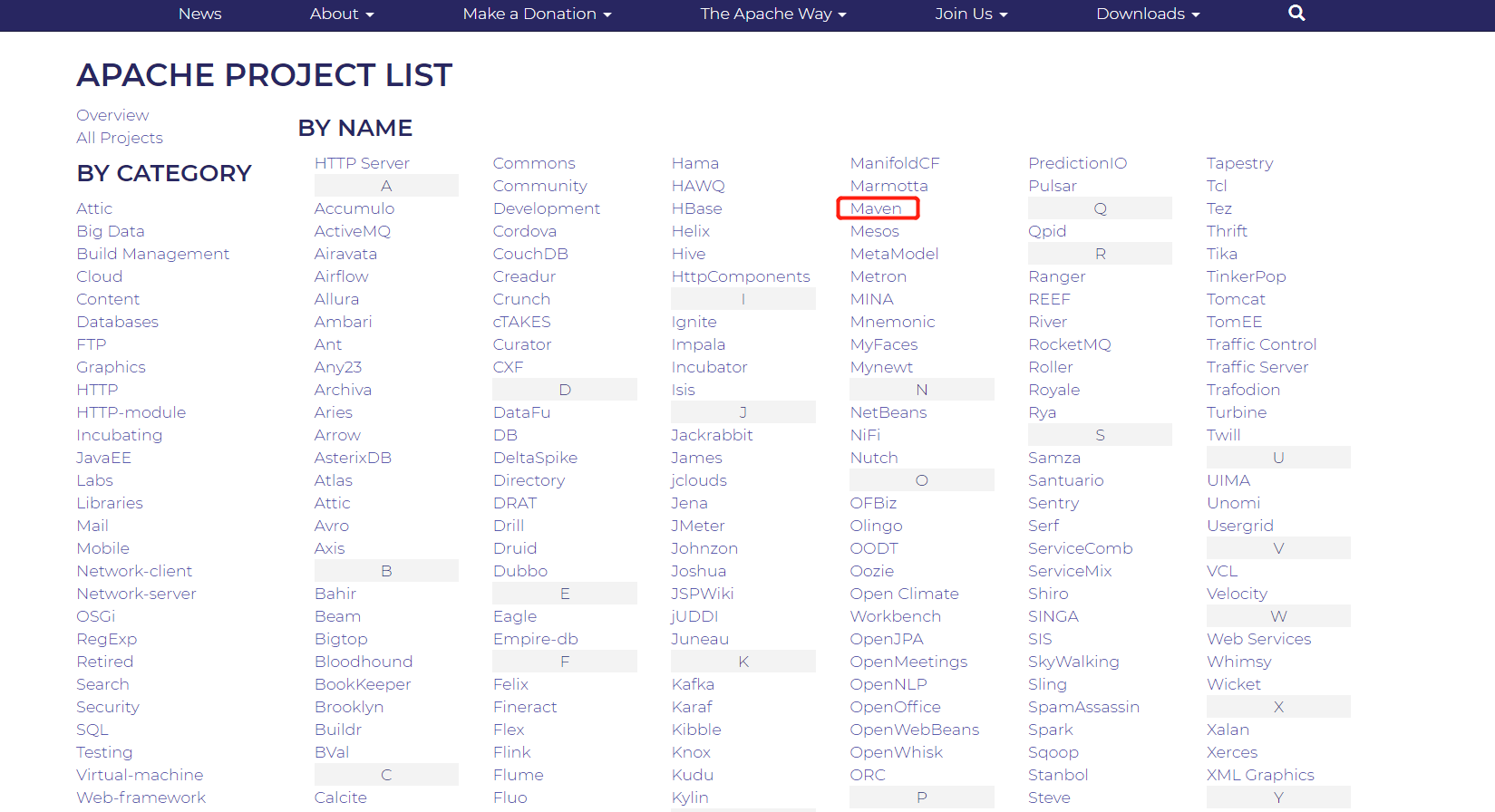Open the DeltaSpike project link
1495x812 pixels.
coord(535,458)
